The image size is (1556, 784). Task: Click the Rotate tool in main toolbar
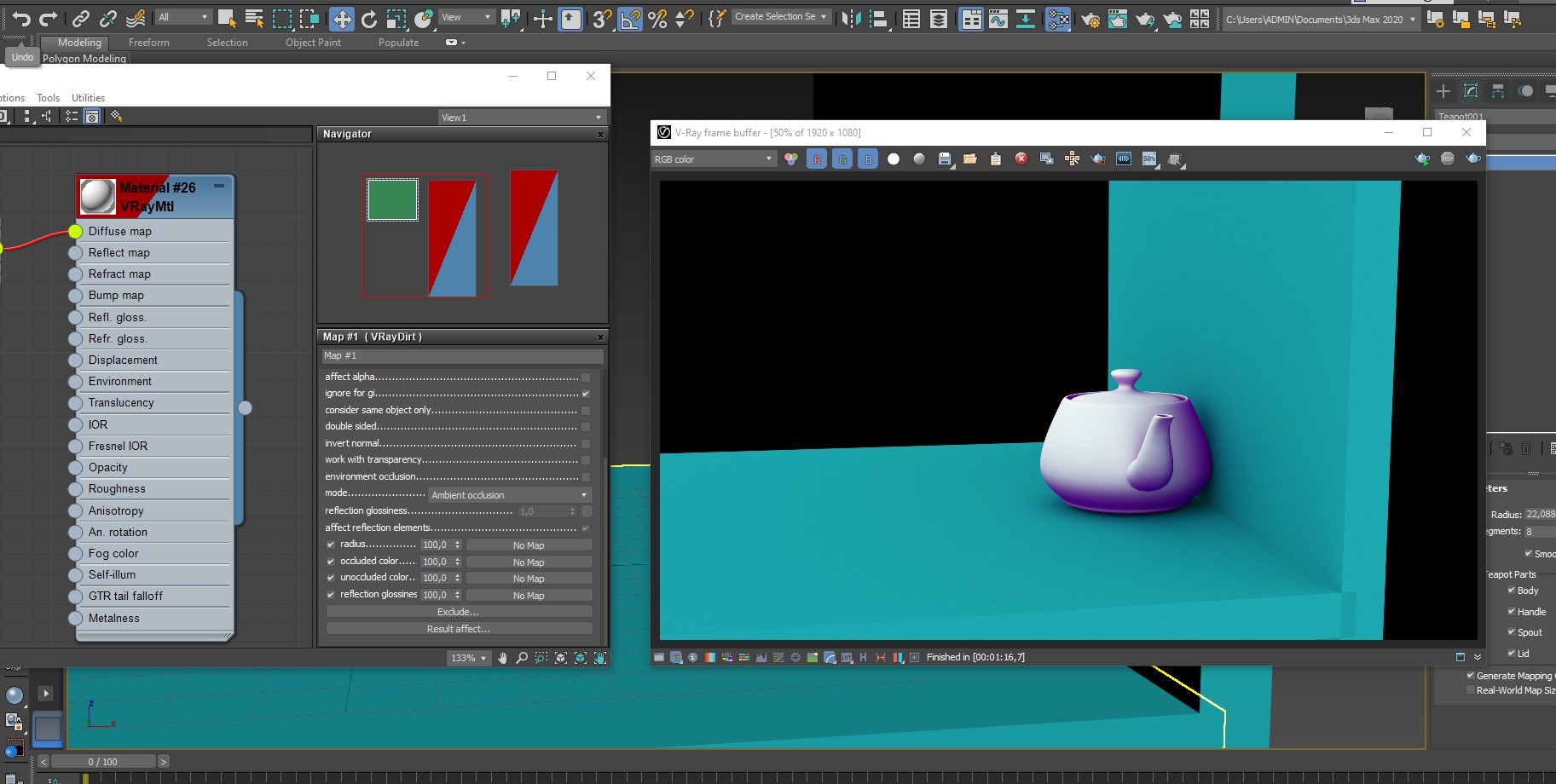click(x=369, y=19)
